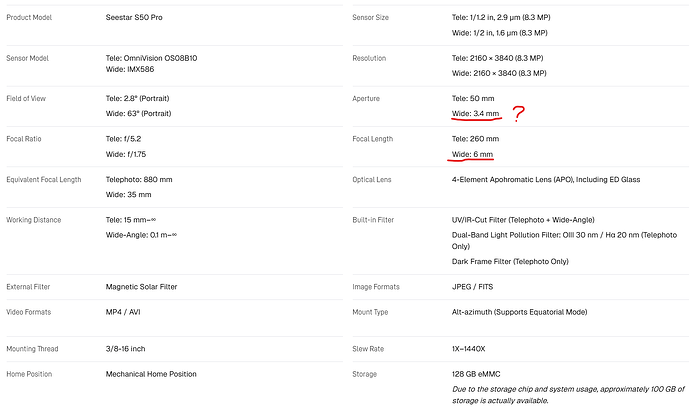The height and width of the screenshot is (416, 690).
Task: Click the 'Sensor Model' label
Action: (x=27, y=58)
